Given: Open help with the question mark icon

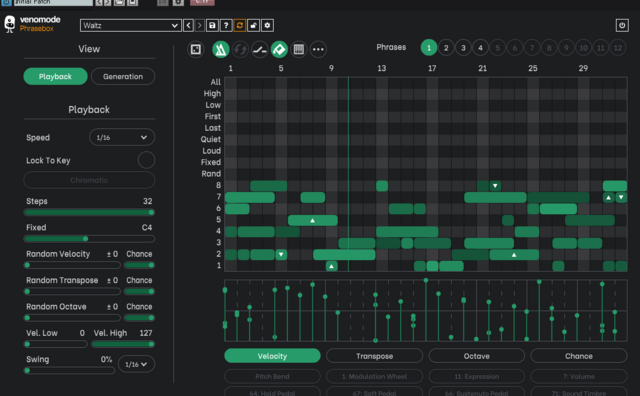Looking at the screenshot, I should click(x=226, y=25).
